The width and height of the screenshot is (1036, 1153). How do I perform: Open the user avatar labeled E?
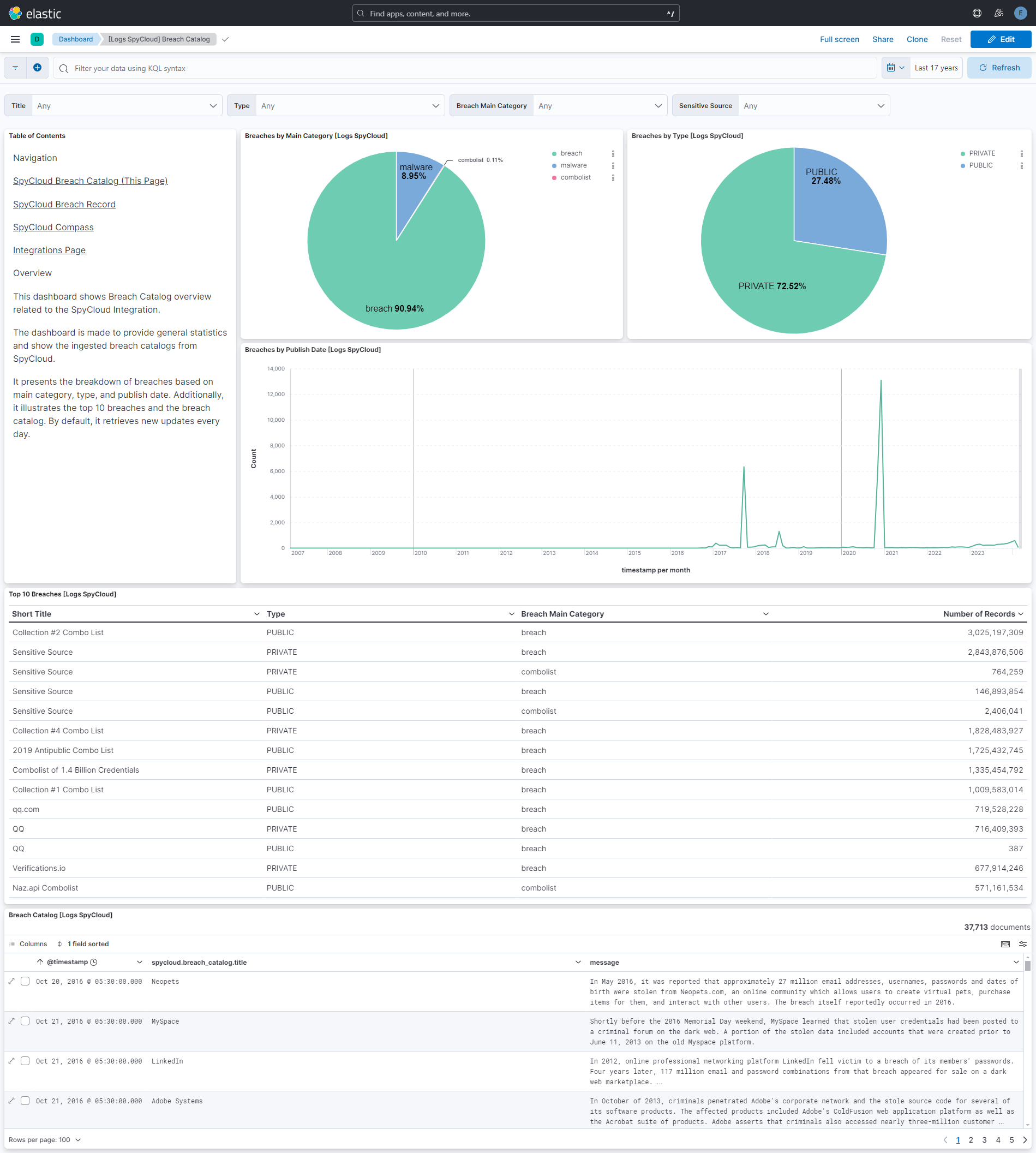1020,13
